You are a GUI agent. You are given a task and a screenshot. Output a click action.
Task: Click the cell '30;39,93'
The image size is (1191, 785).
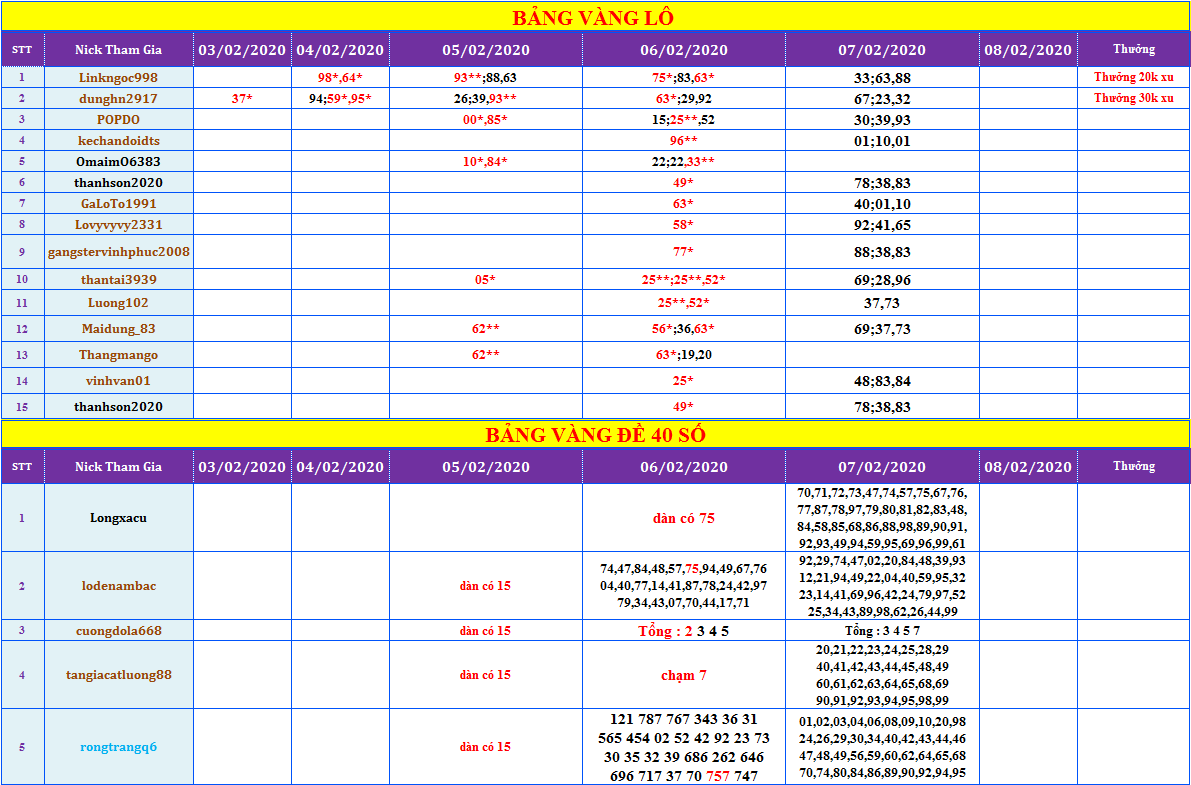[x=882, y=119]
